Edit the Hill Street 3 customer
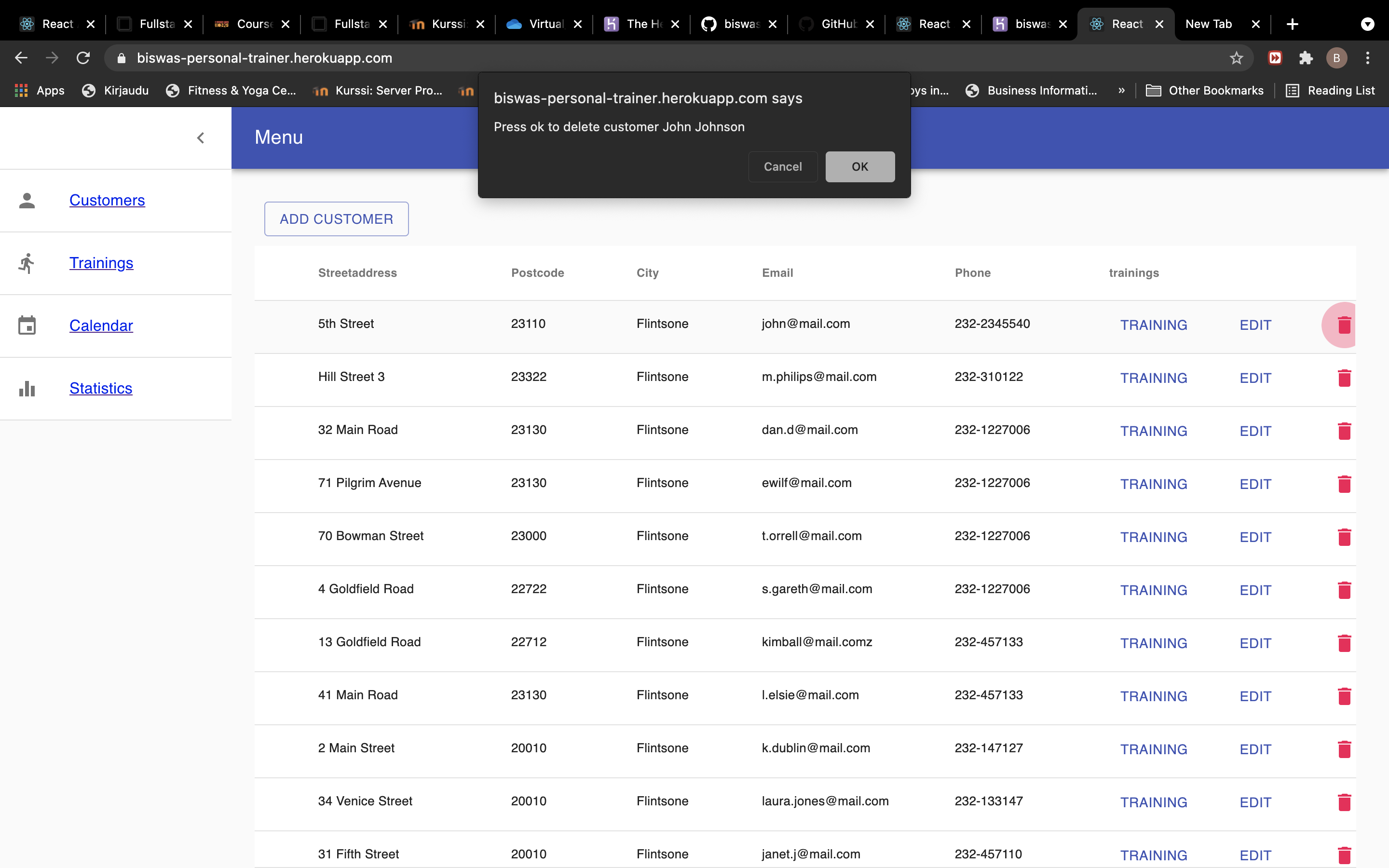The width and height of the screenshot is (1389, 868). click(x=1255, y=378)
